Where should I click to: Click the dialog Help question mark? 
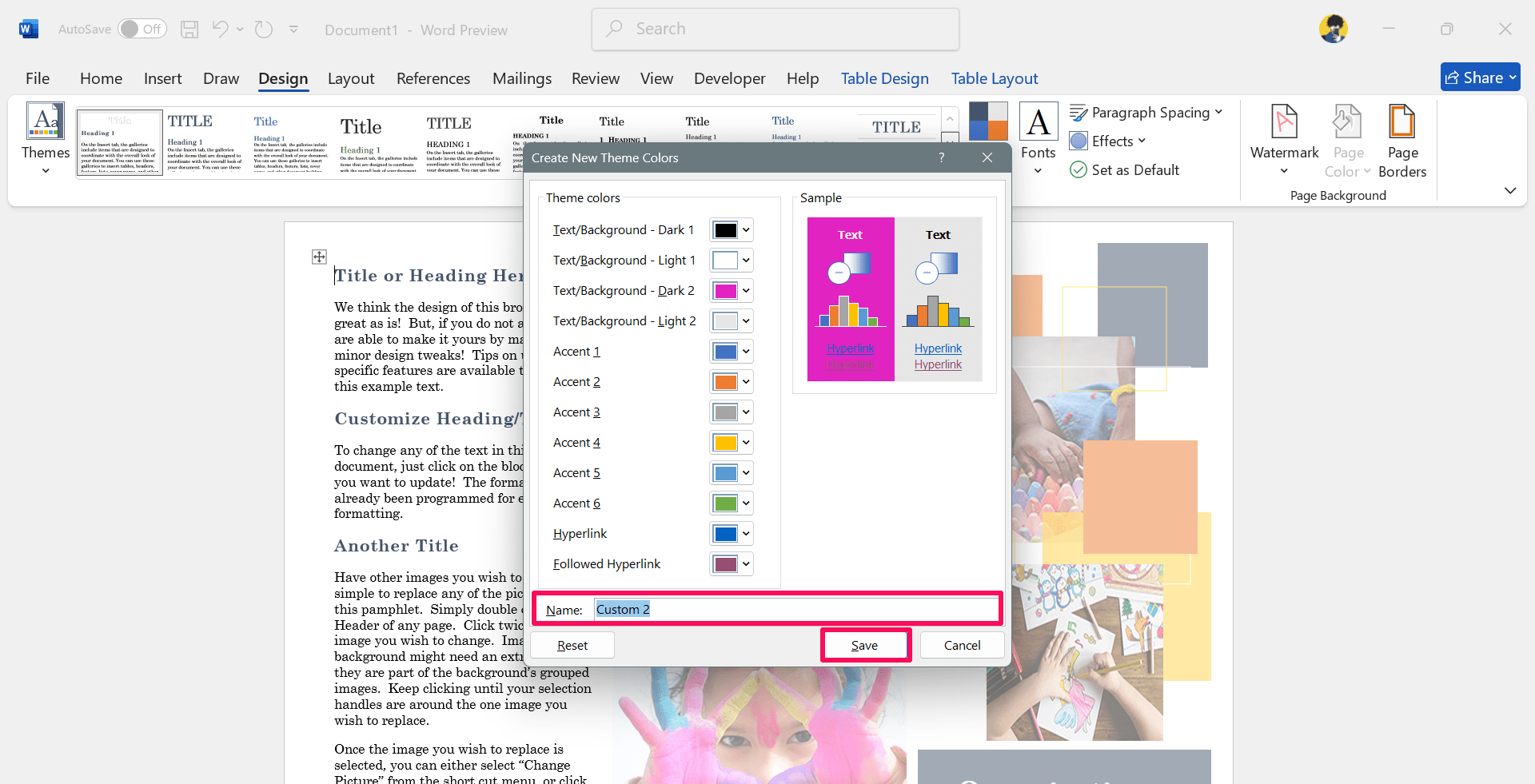pyautogui.click(x=942, y=157)
